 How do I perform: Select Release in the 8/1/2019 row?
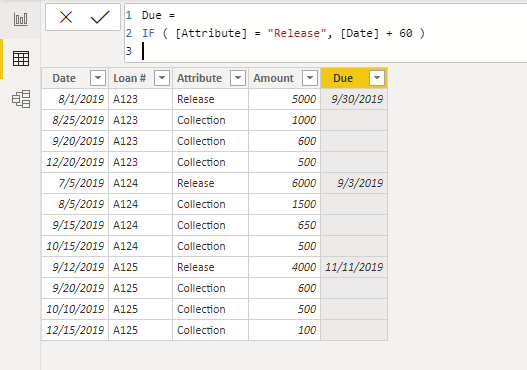point(210,99)
